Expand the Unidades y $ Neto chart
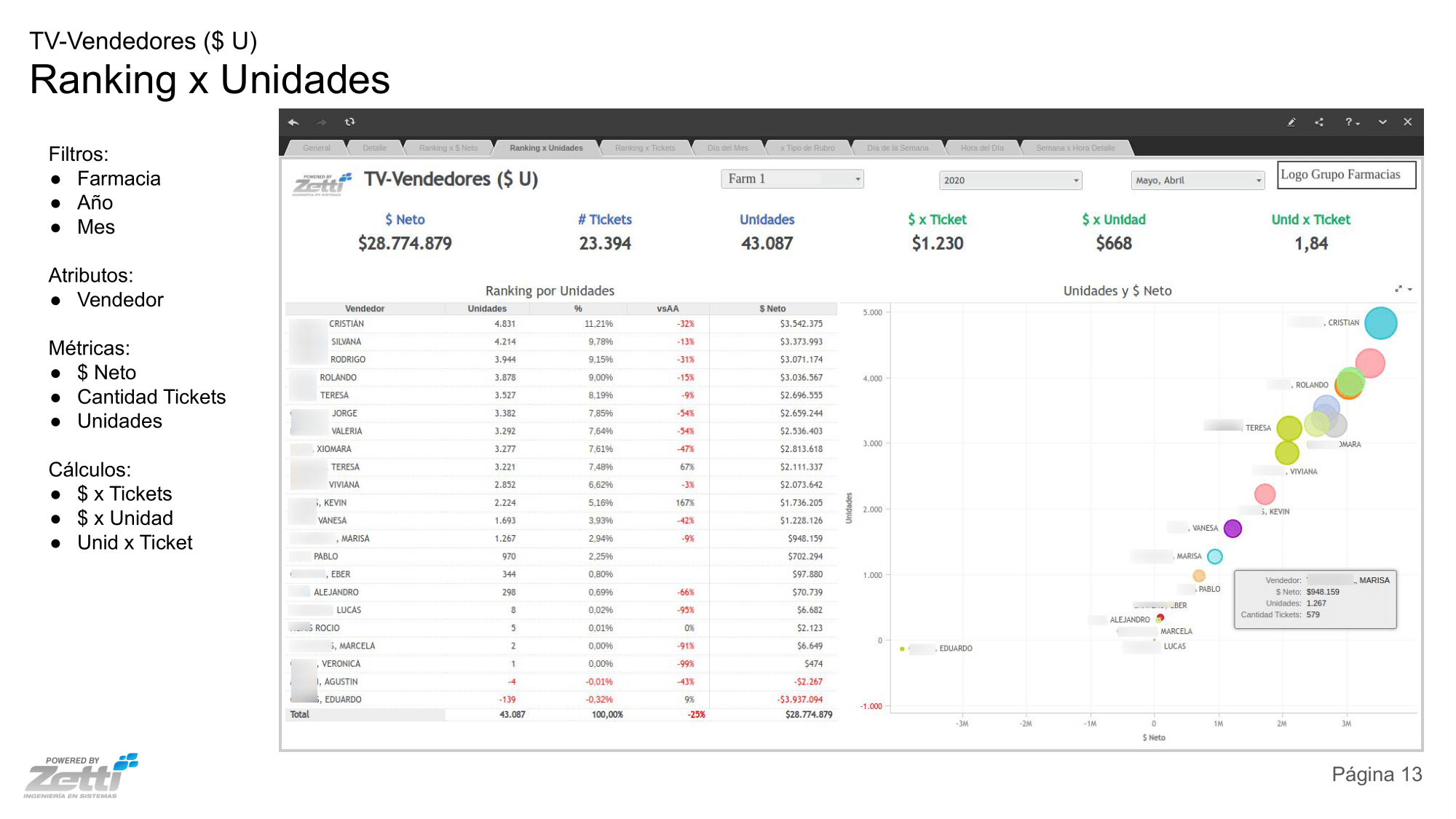 (x=1398, y=289)
